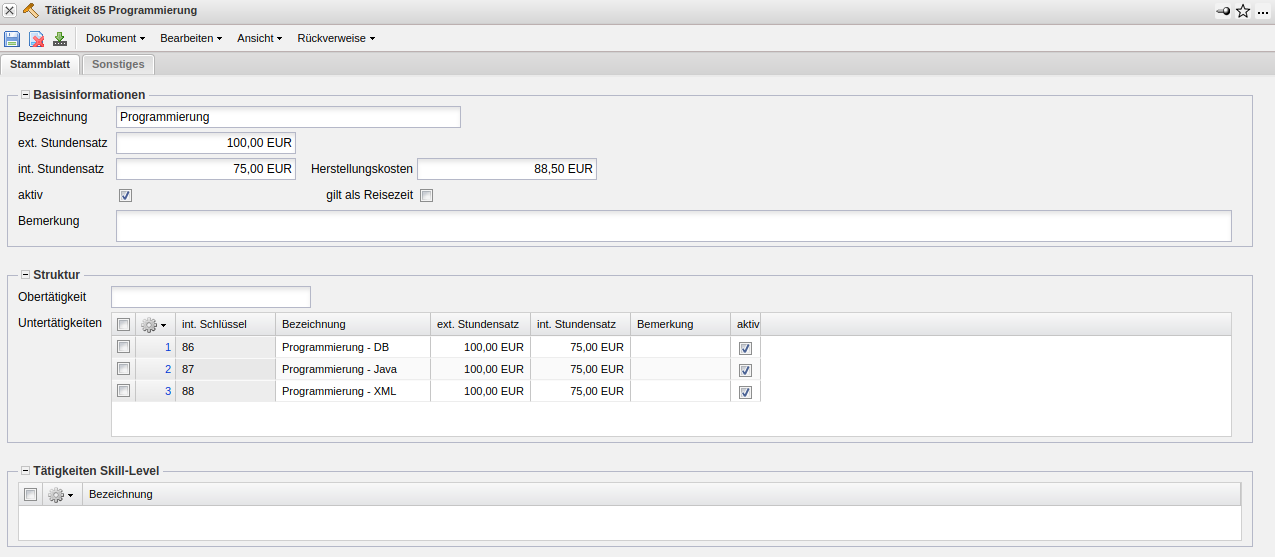Collapse the Tätigkeiten Skill-Level section
1275x557 pixels.
pyautogui.click(x=25, y=471)
